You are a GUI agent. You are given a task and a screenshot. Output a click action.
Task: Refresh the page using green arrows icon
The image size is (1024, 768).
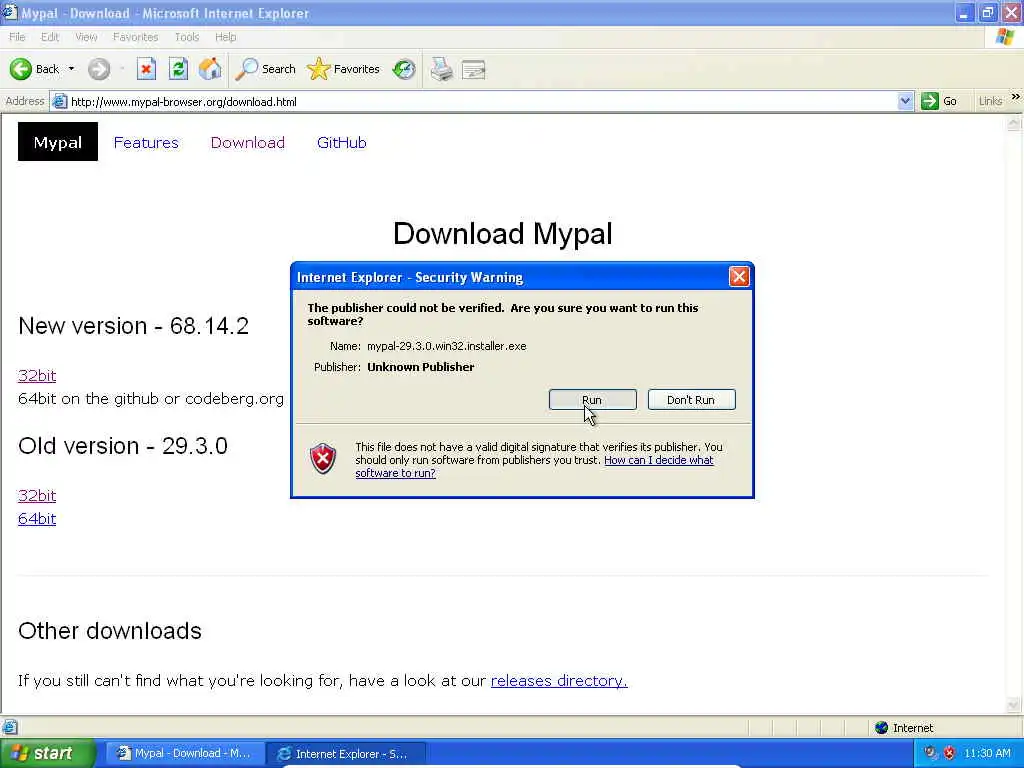pos(178,69)
